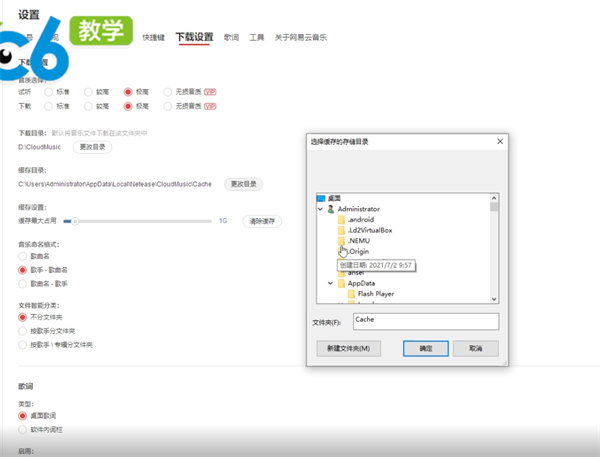Image resolution: width=600 pixels, height=457 pixels.
Task: Select Administrator in the folder tree
Action: pyautogui.click(x=359, y=209)
